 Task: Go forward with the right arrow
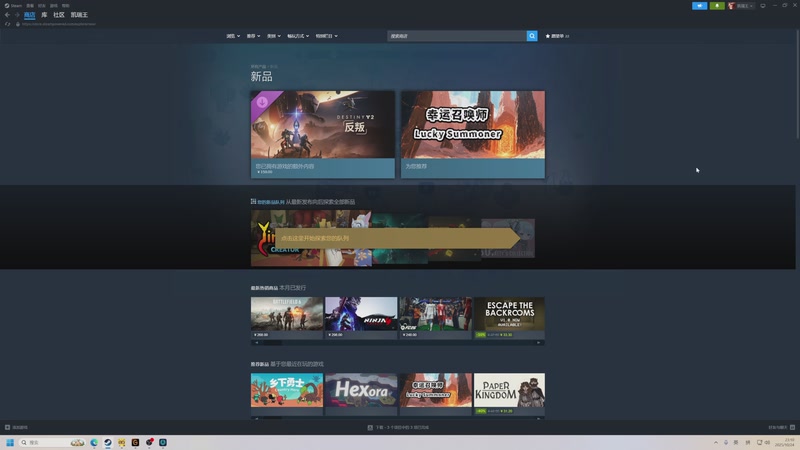pos(16,15)
